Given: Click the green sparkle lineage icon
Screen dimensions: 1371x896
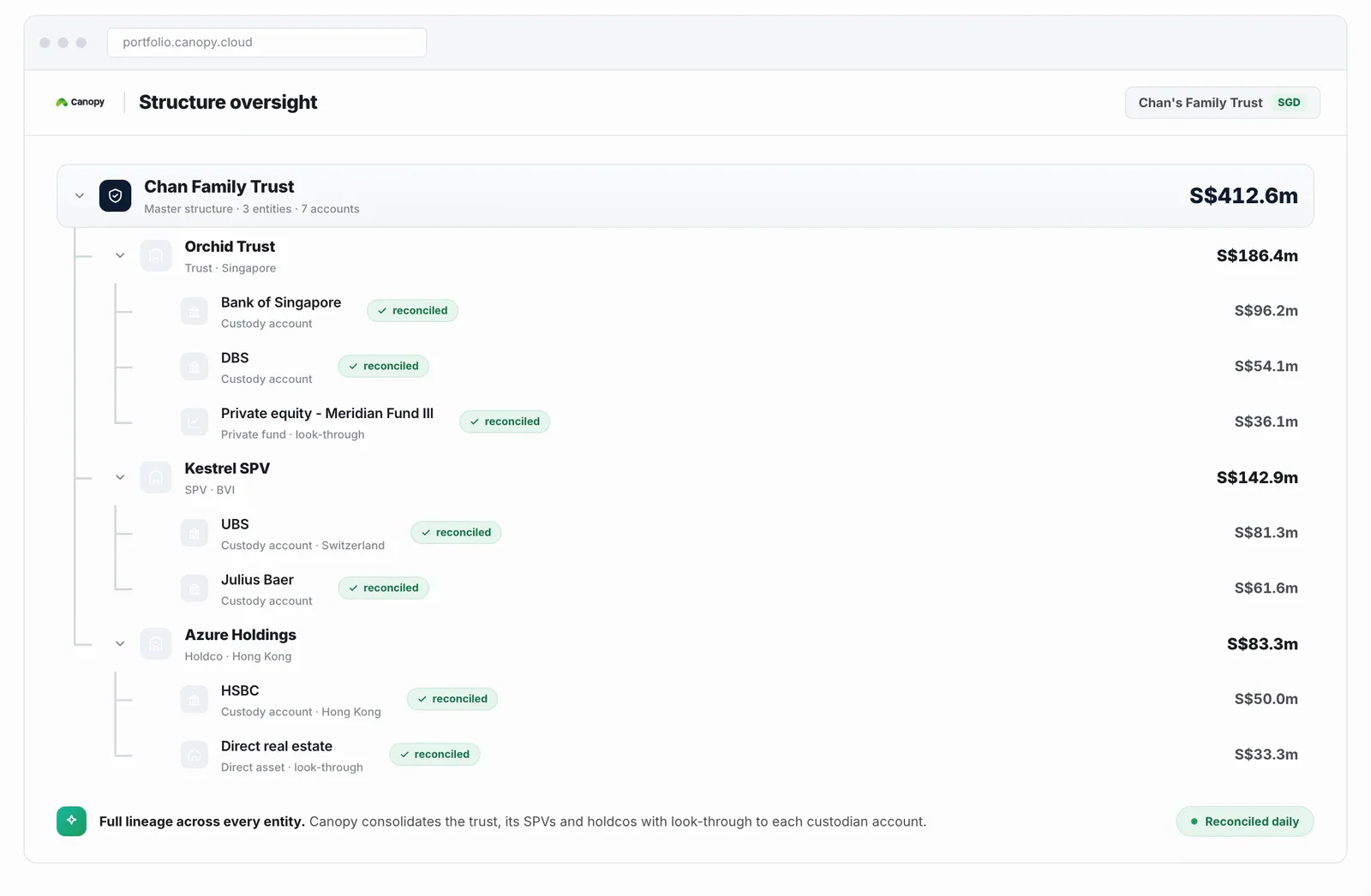Looking at the screenshot, I should tap(71, 821).
